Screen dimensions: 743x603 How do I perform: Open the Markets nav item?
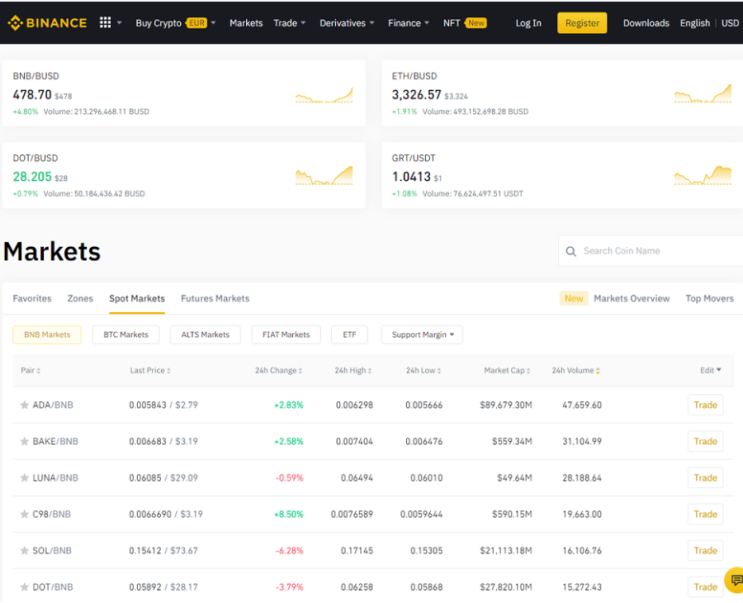[x=246, y=23]
